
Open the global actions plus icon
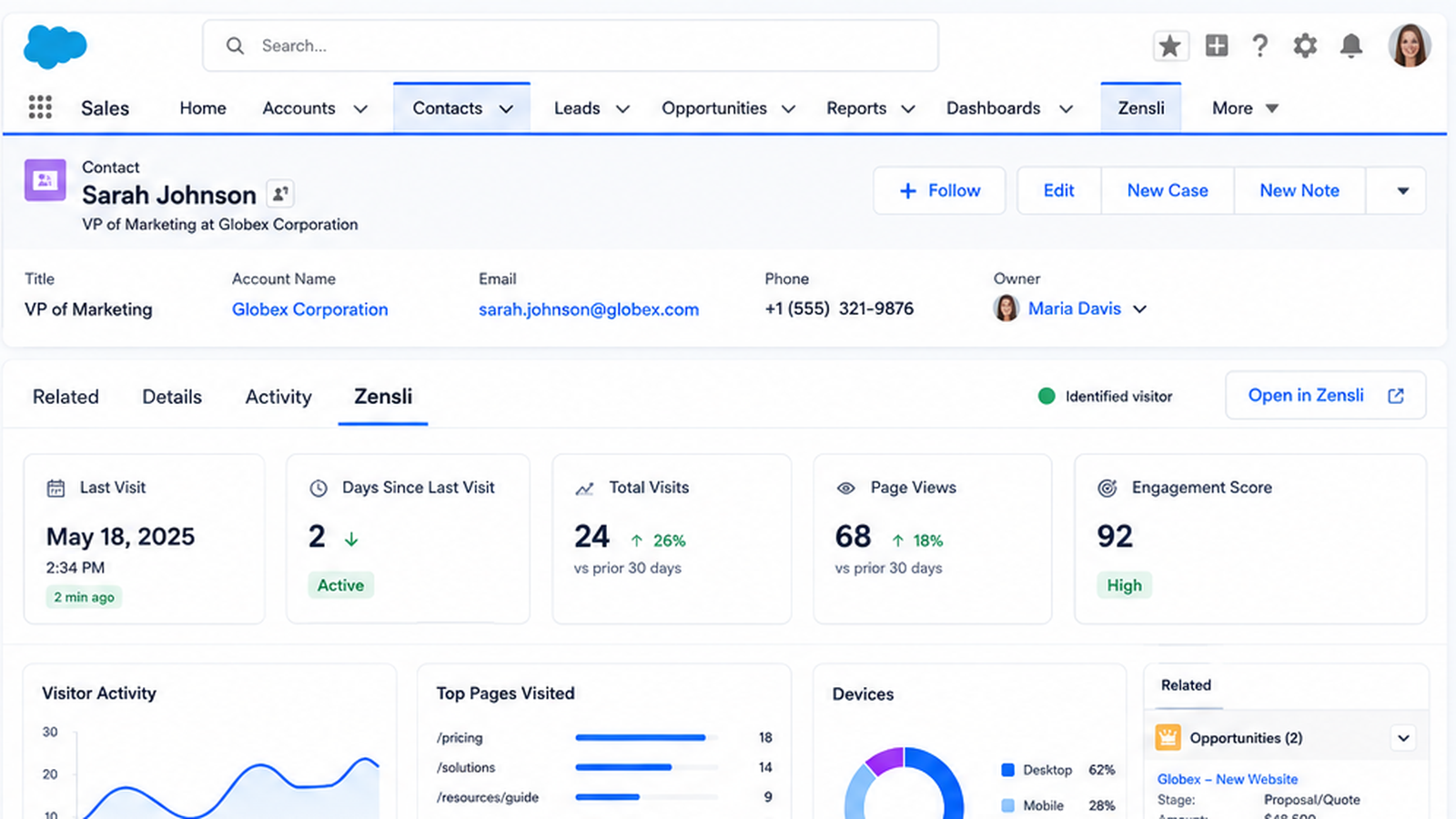point(1217,45)
